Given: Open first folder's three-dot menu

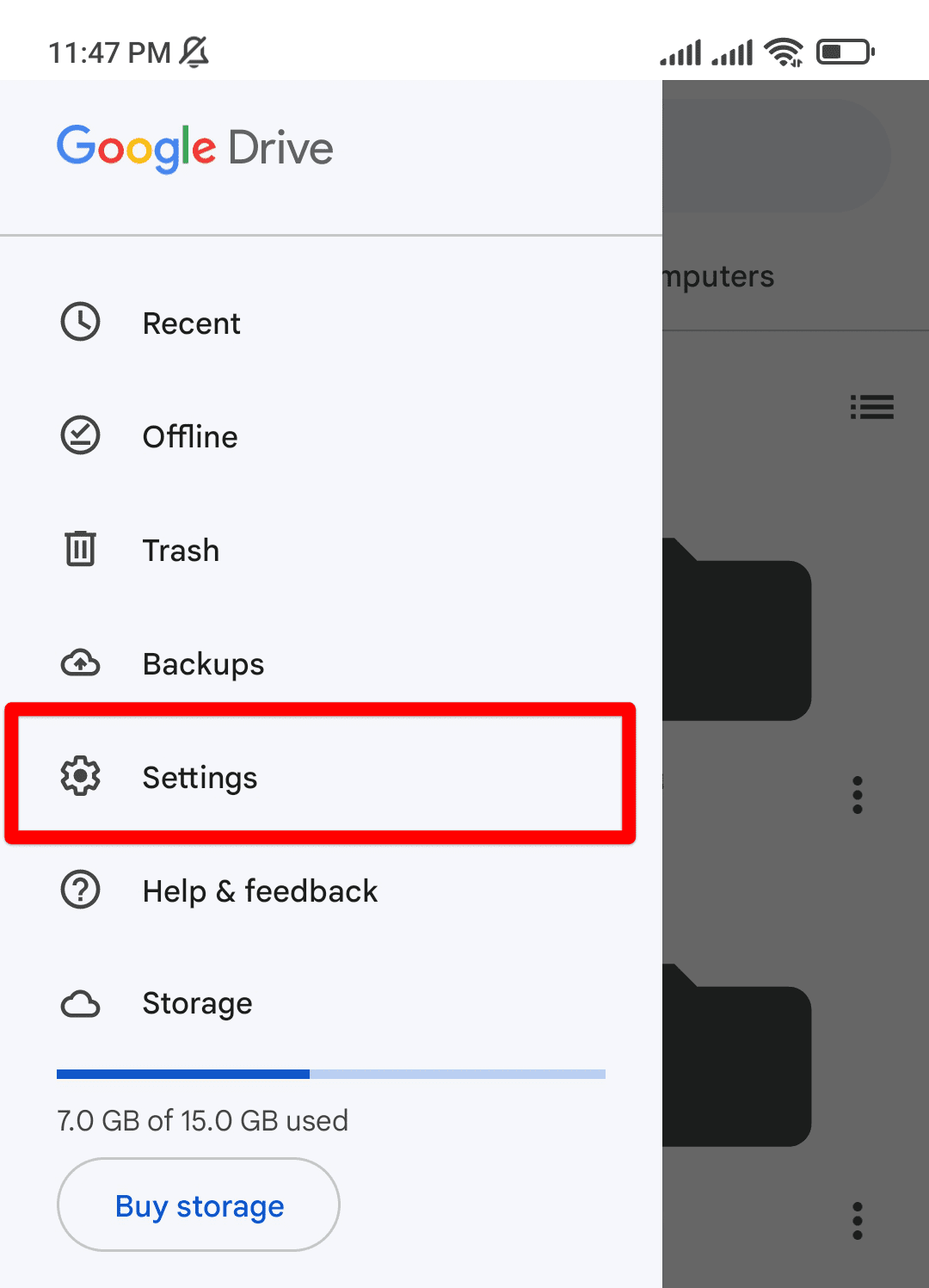Looking at the screenshot, I should click(x=858, y=795).
